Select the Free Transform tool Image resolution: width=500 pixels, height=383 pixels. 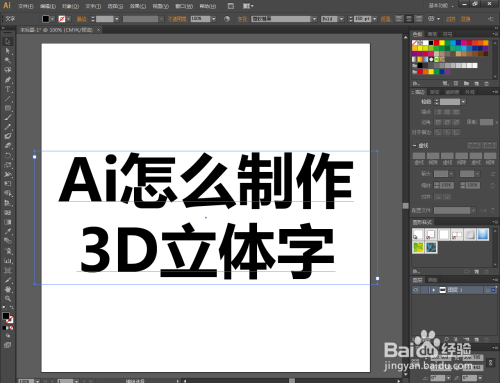click(8, 184)
